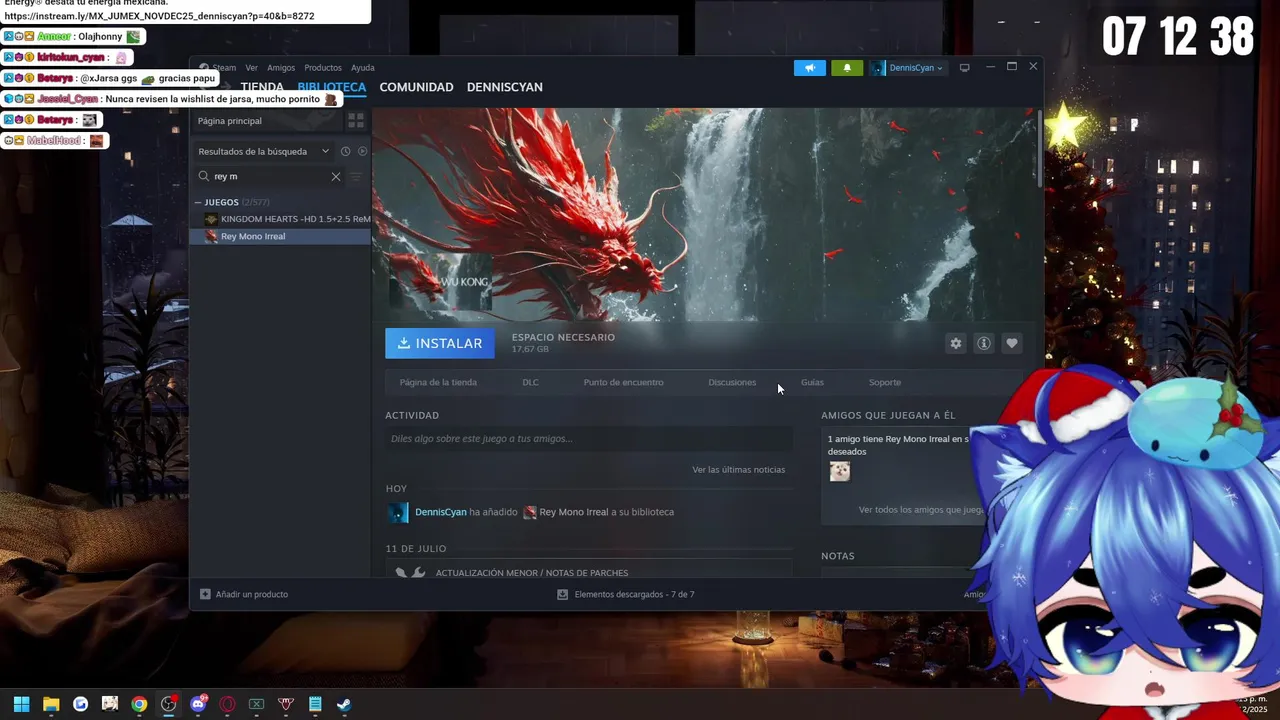This screenshot has width=1280, height=720.
Task: Expand Resultados de la búsqueda dropdown
Action: [264, 151]
